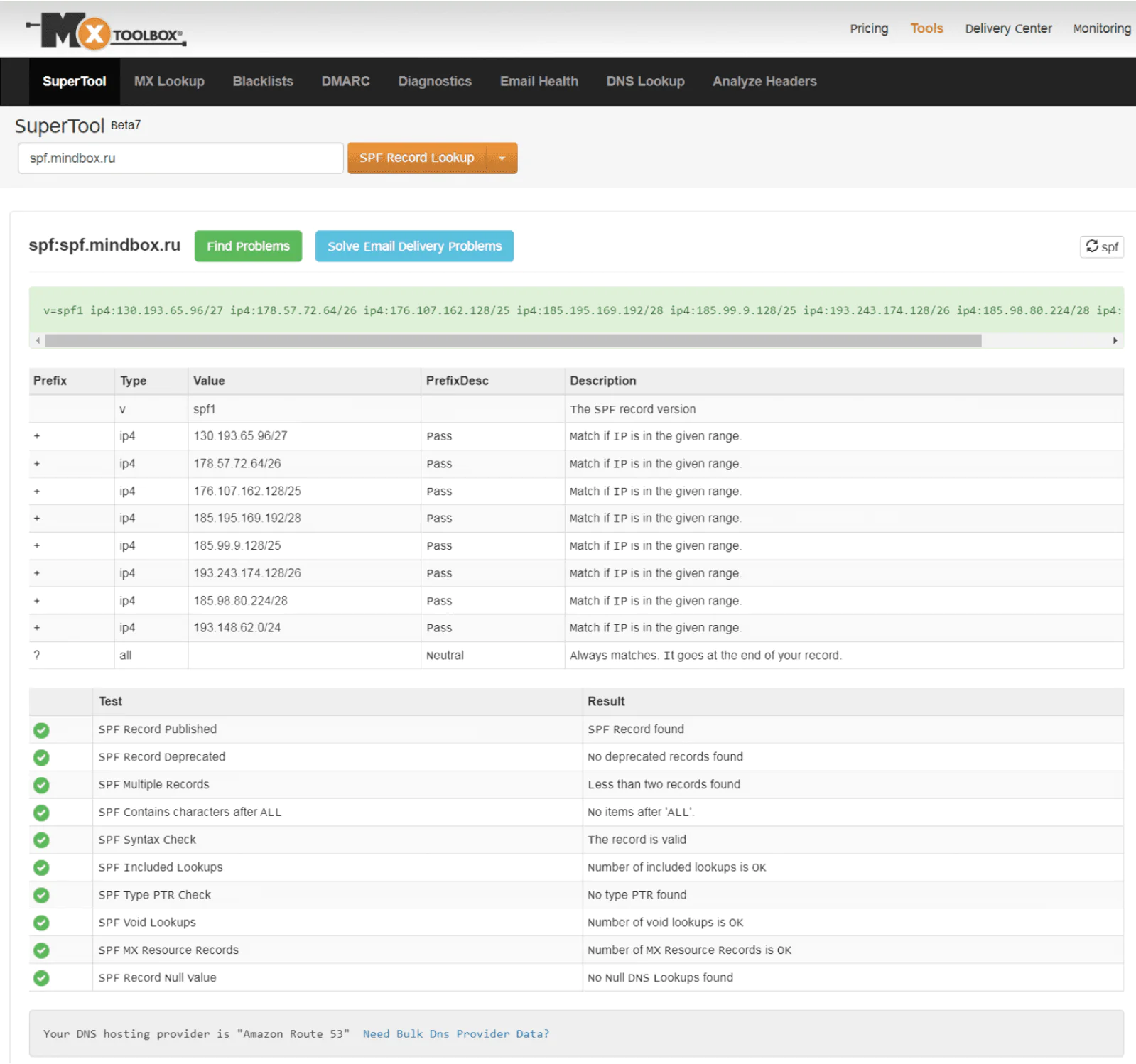Click the spf refresh button
Image resolution: width=1136 pixels, height=1064 pixels.
click(x=1101, y=246)
